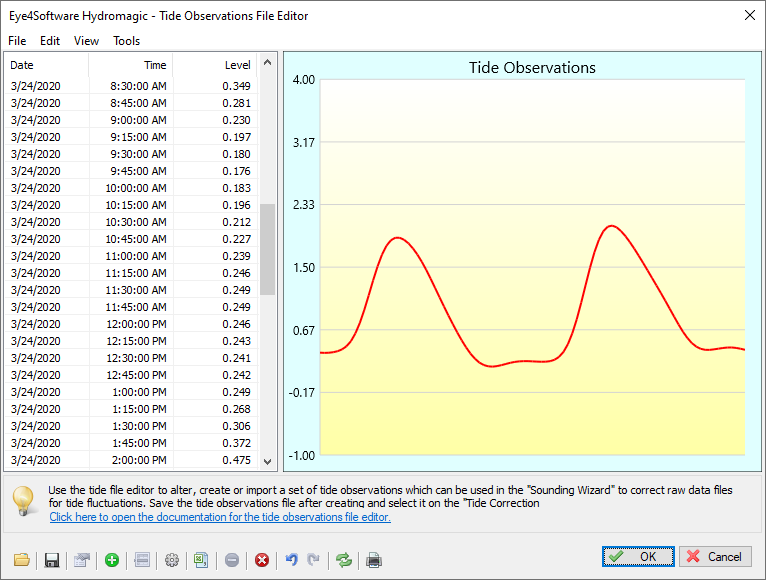
Task: Open a tide file via folder icon
Action: click(x=21, y=559)
